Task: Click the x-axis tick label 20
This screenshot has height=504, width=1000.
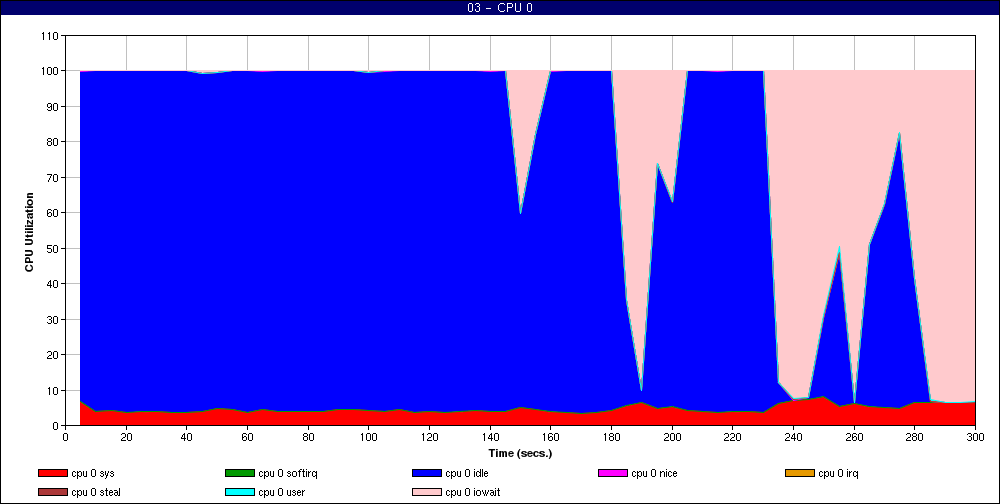Action: tap(126, 437)
